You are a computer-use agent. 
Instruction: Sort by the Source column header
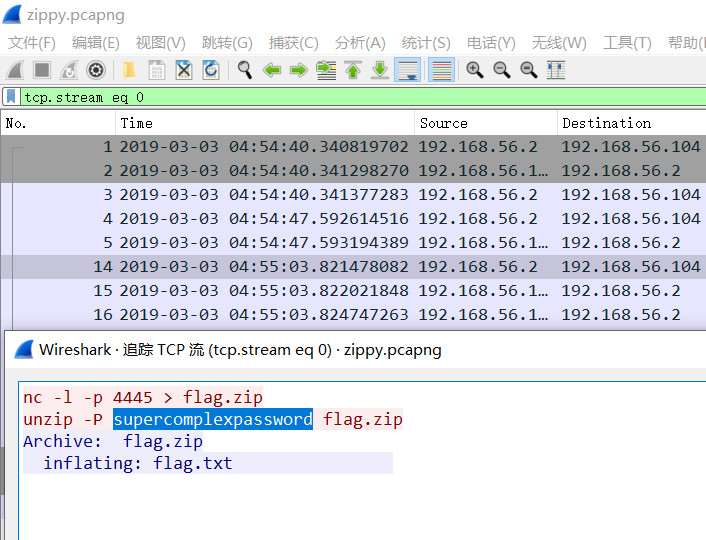485,123
